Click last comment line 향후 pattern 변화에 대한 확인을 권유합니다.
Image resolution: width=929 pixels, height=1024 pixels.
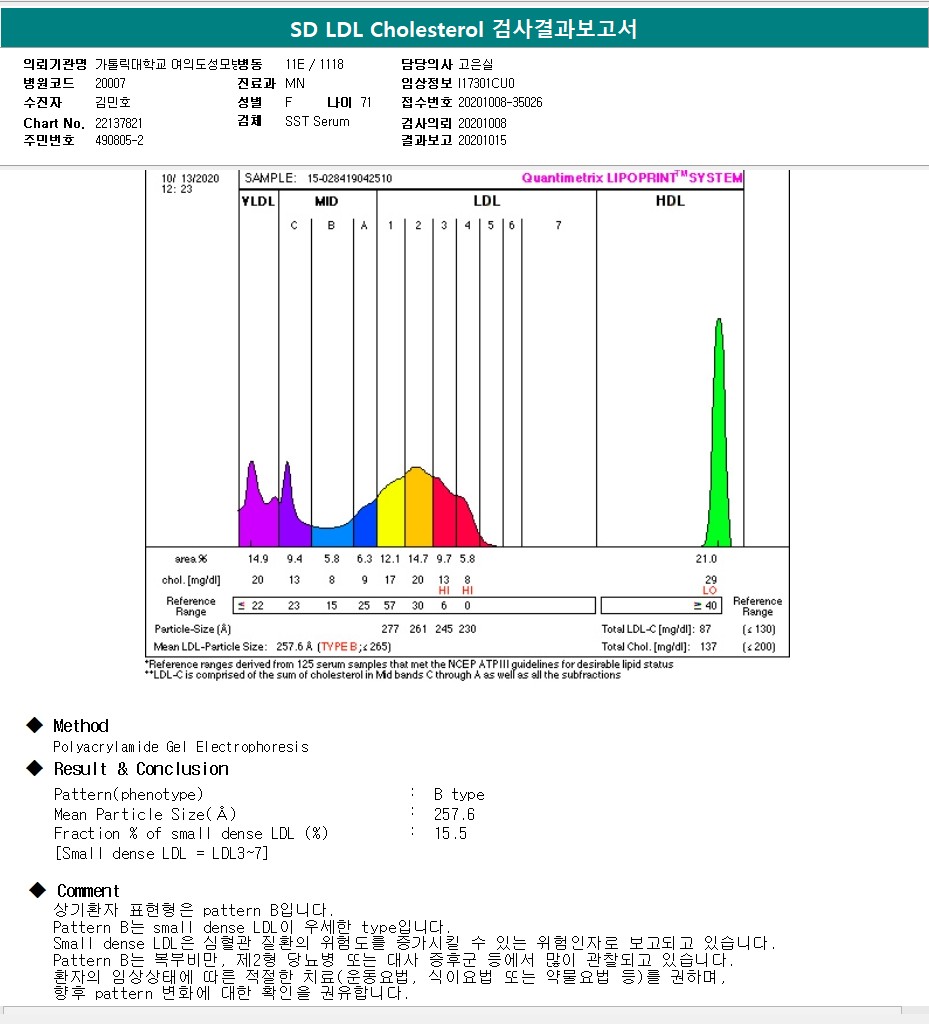click(231, 993)
